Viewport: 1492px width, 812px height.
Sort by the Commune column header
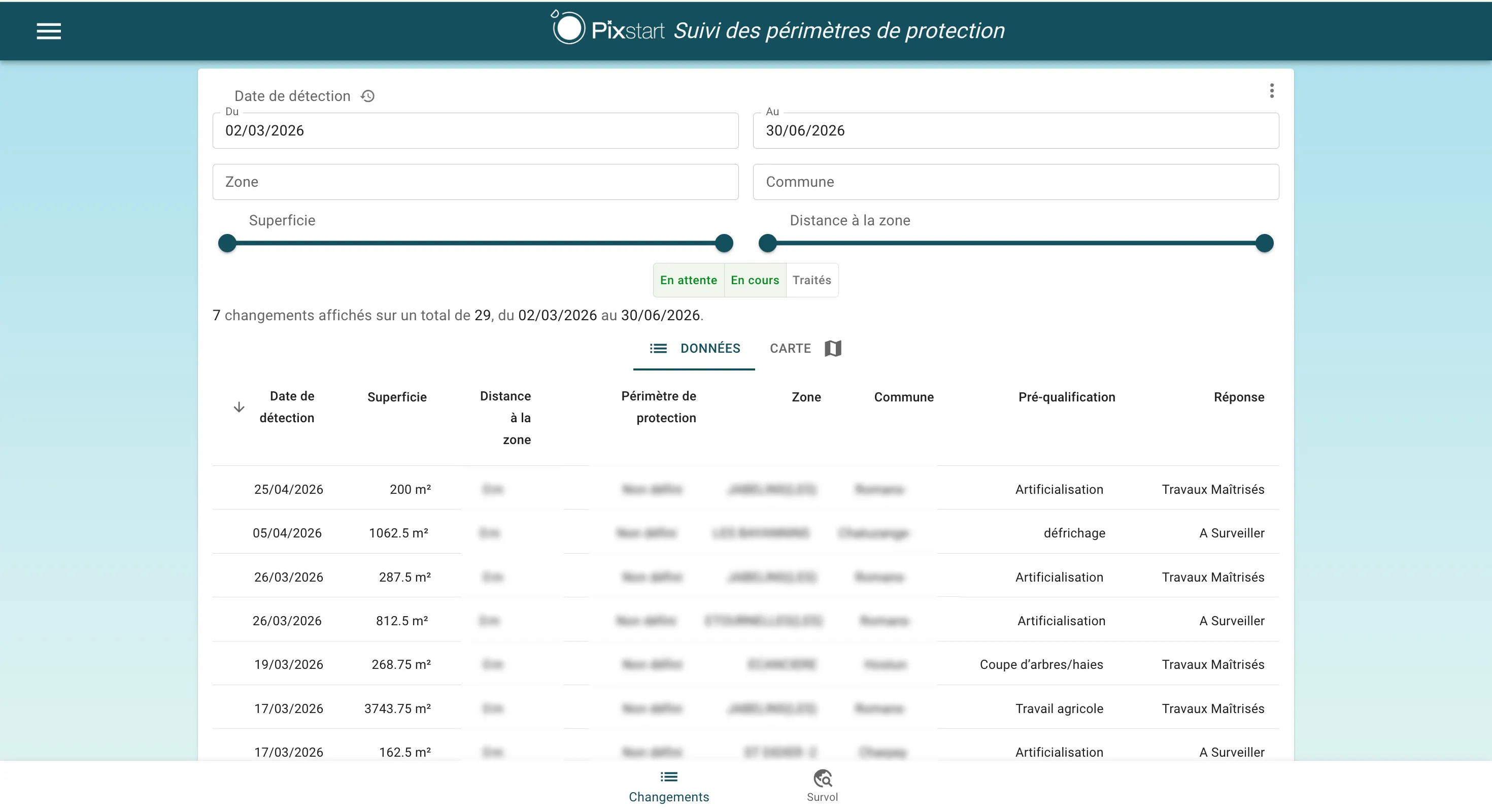coord(903,397)
